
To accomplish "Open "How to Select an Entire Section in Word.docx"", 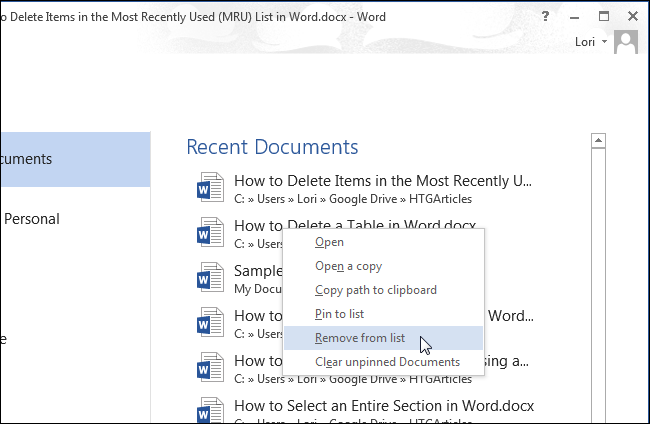I will 383,405.
